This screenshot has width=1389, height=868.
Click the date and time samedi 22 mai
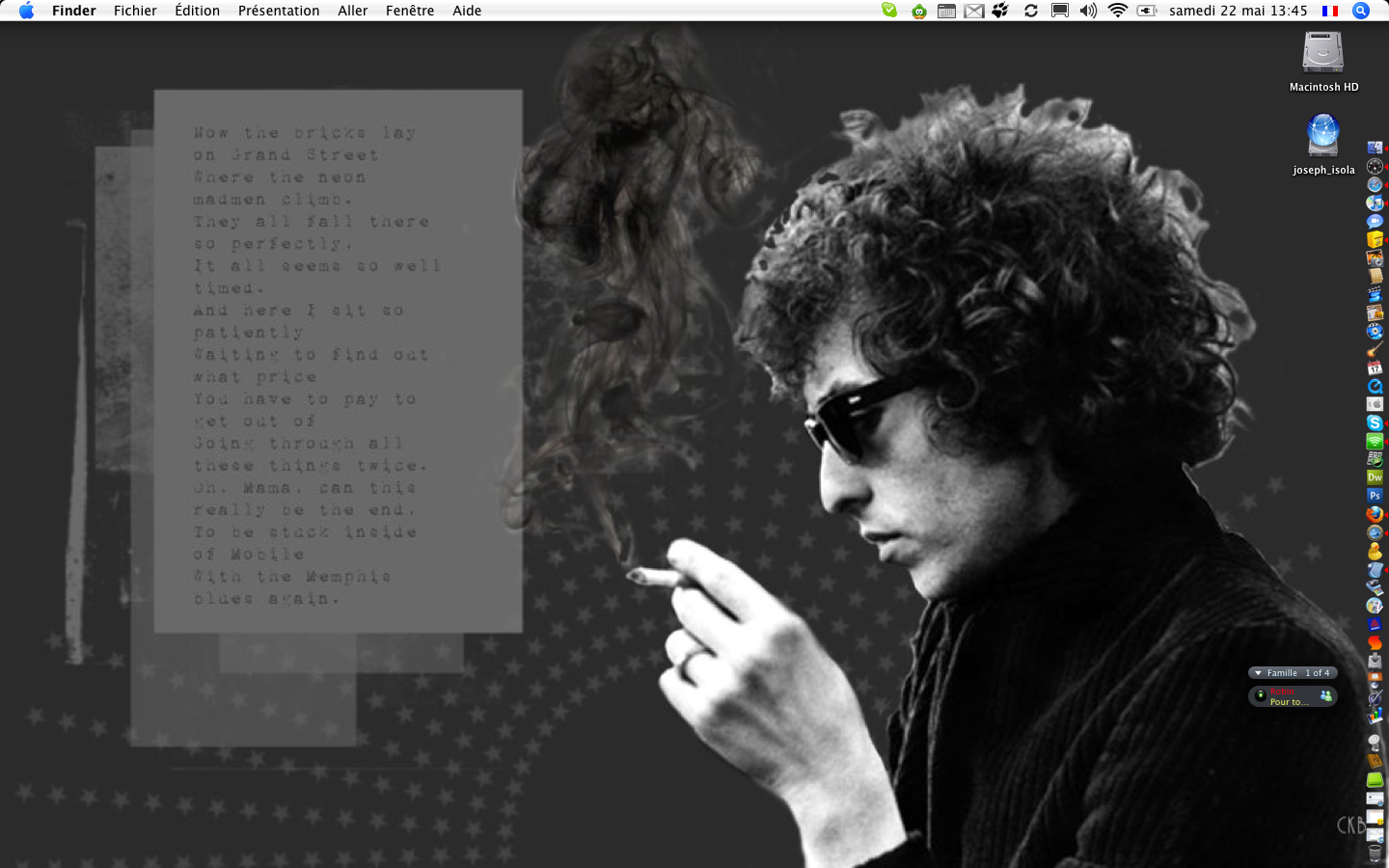pos(1239,11)
